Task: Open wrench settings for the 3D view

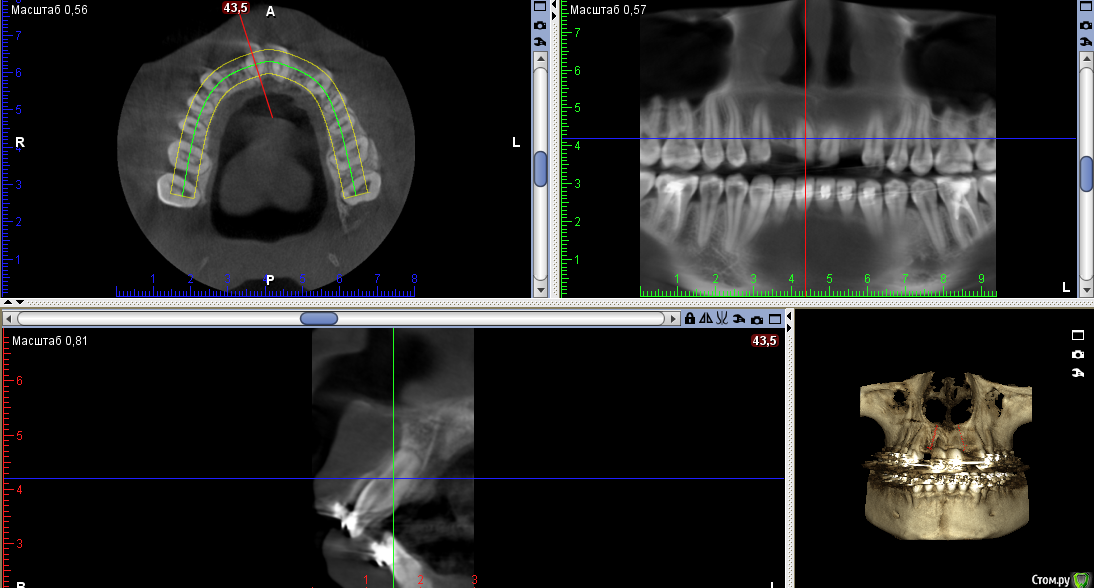Action: 1077,373
